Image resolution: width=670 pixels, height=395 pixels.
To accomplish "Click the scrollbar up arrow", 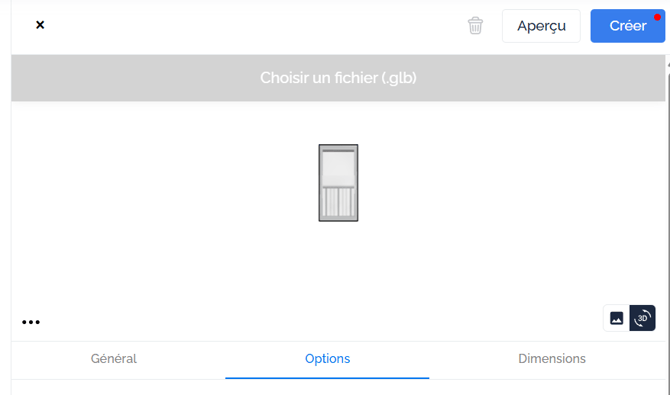I will [668, 65].
